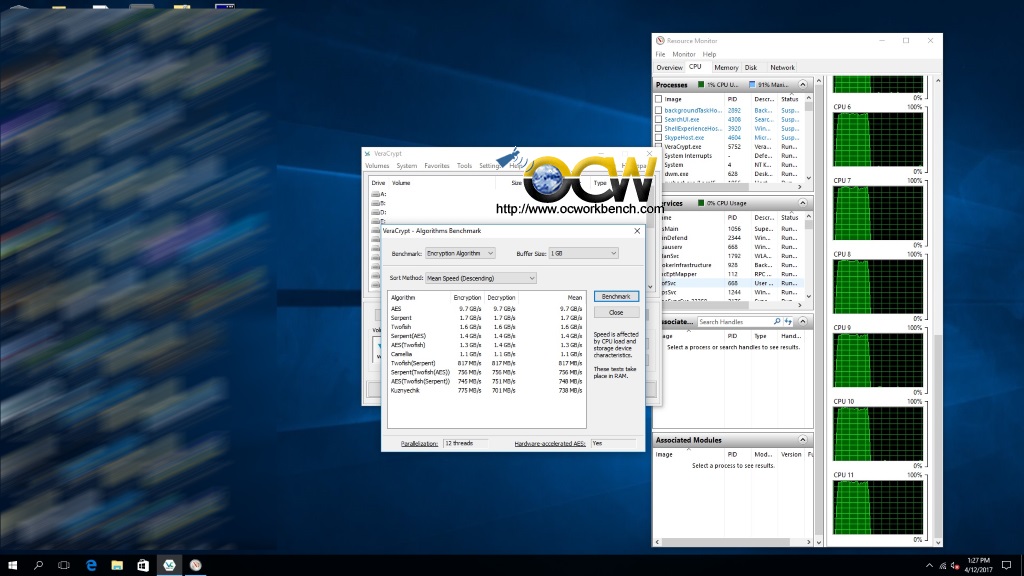Click the Mean column header
1024x576 pixels.
click(x=575, y=298)
